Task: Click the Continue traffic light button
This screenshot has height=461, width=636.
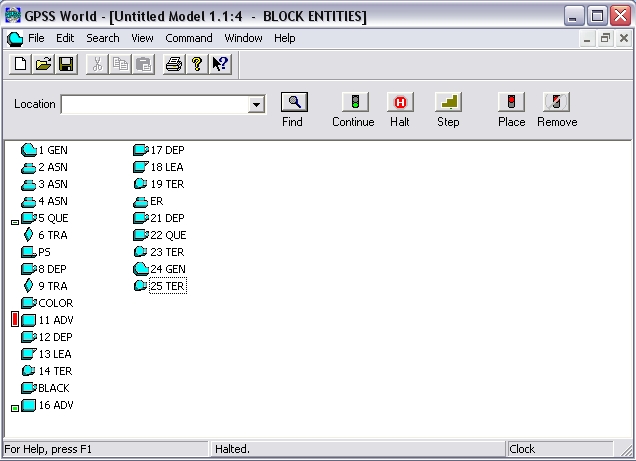Action: 355,102
